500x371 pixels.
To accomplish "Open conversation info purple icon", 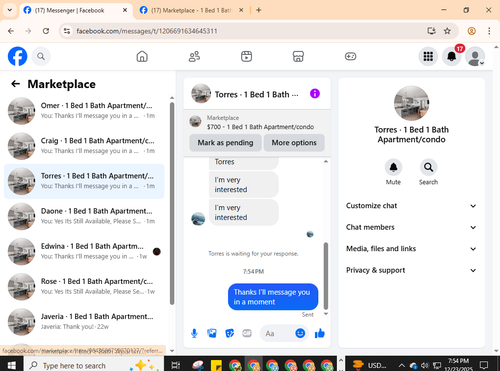I will point(315,94).
